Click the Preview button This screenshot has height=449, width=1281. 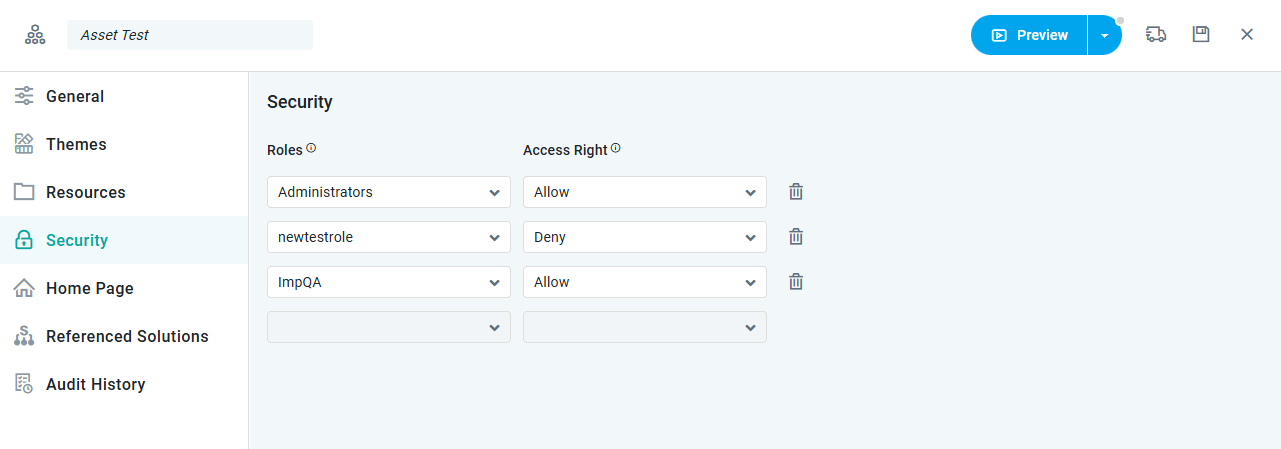[1030, 35]
